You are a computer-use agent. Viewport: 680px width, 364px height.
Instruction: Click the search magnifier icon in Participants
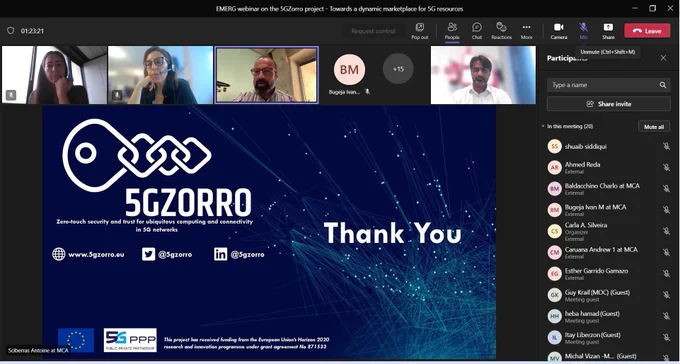click(x=663, y=85)
